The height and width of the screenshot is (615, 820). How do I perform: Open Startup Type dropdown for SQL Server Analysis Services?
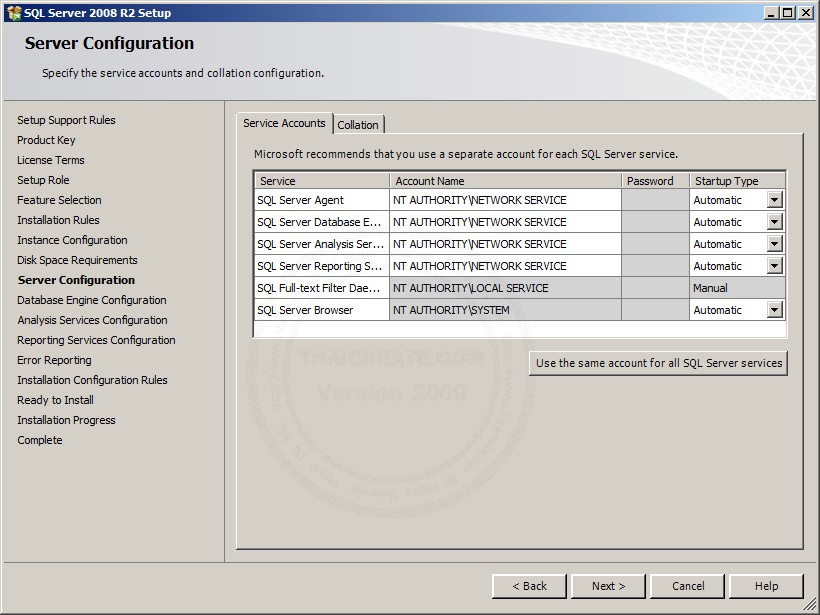click(775, 244)
